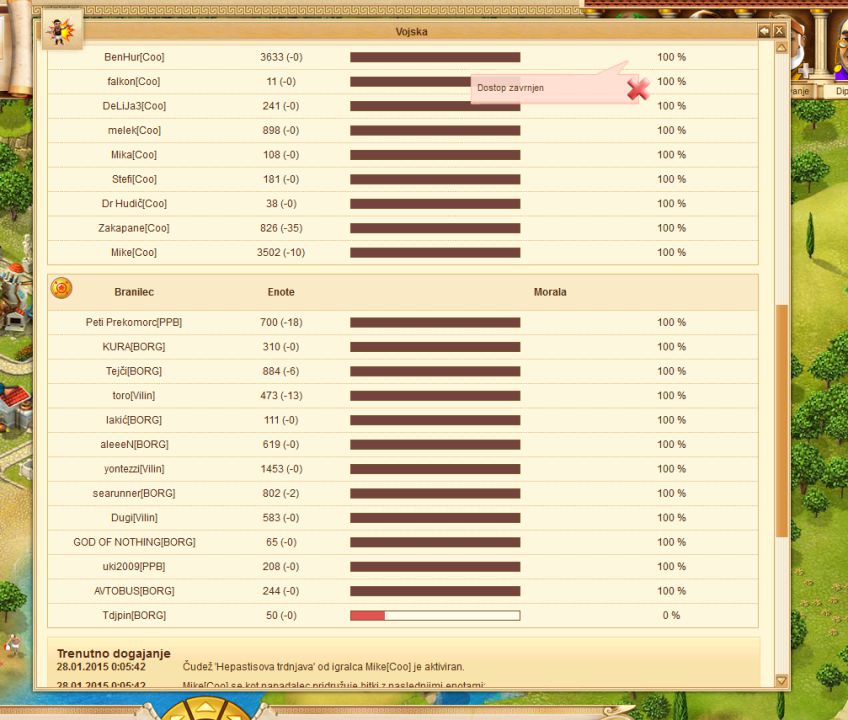Click the units value 884 (-6)
The image size is (848, 720).
(281, 371)
